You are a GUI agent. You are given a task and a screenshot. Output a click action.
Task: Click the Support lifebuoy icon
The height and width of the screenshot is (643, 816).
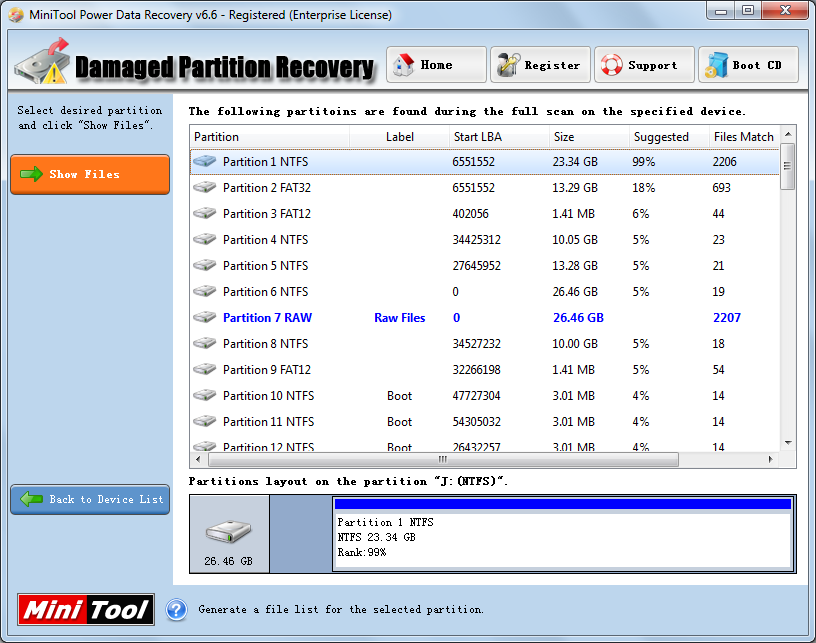(611, 65)
